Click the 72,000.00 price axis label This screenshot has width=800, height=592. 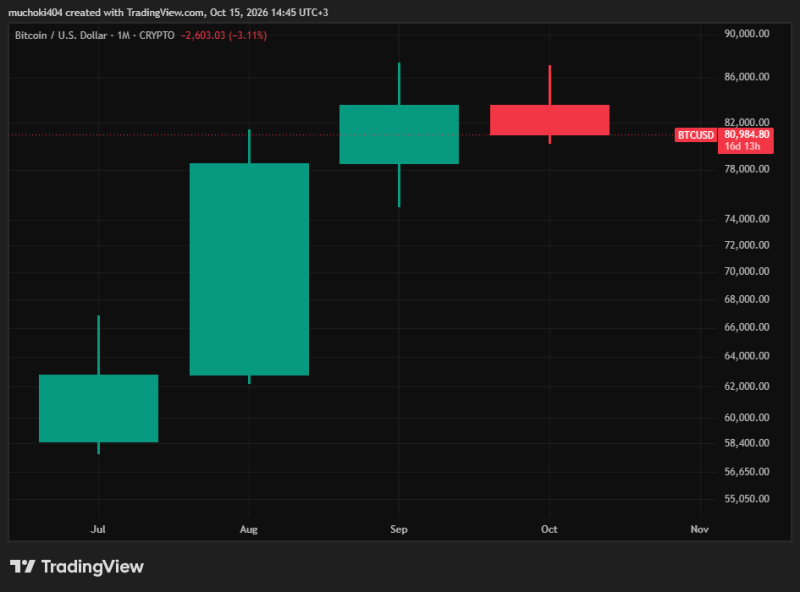[x=747, y=245]
